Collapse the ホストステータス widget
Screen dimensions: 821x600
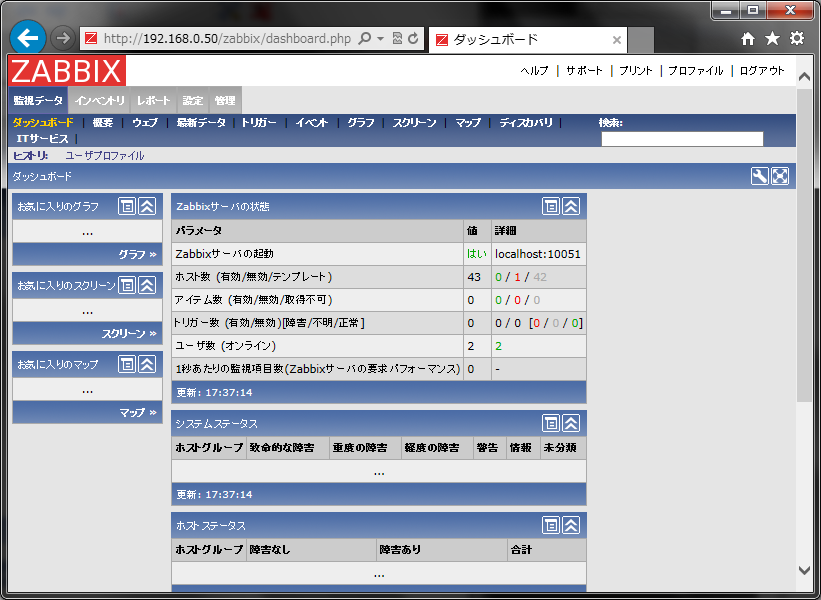coord(571,525)
